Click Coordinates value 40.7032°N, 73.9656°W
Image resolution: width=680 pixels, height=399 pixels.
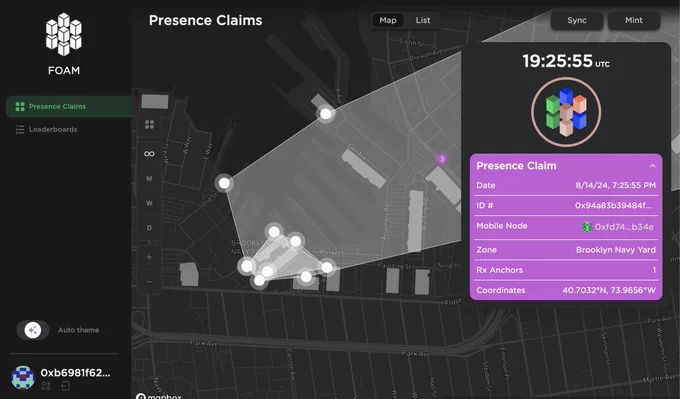click(609, 290)
